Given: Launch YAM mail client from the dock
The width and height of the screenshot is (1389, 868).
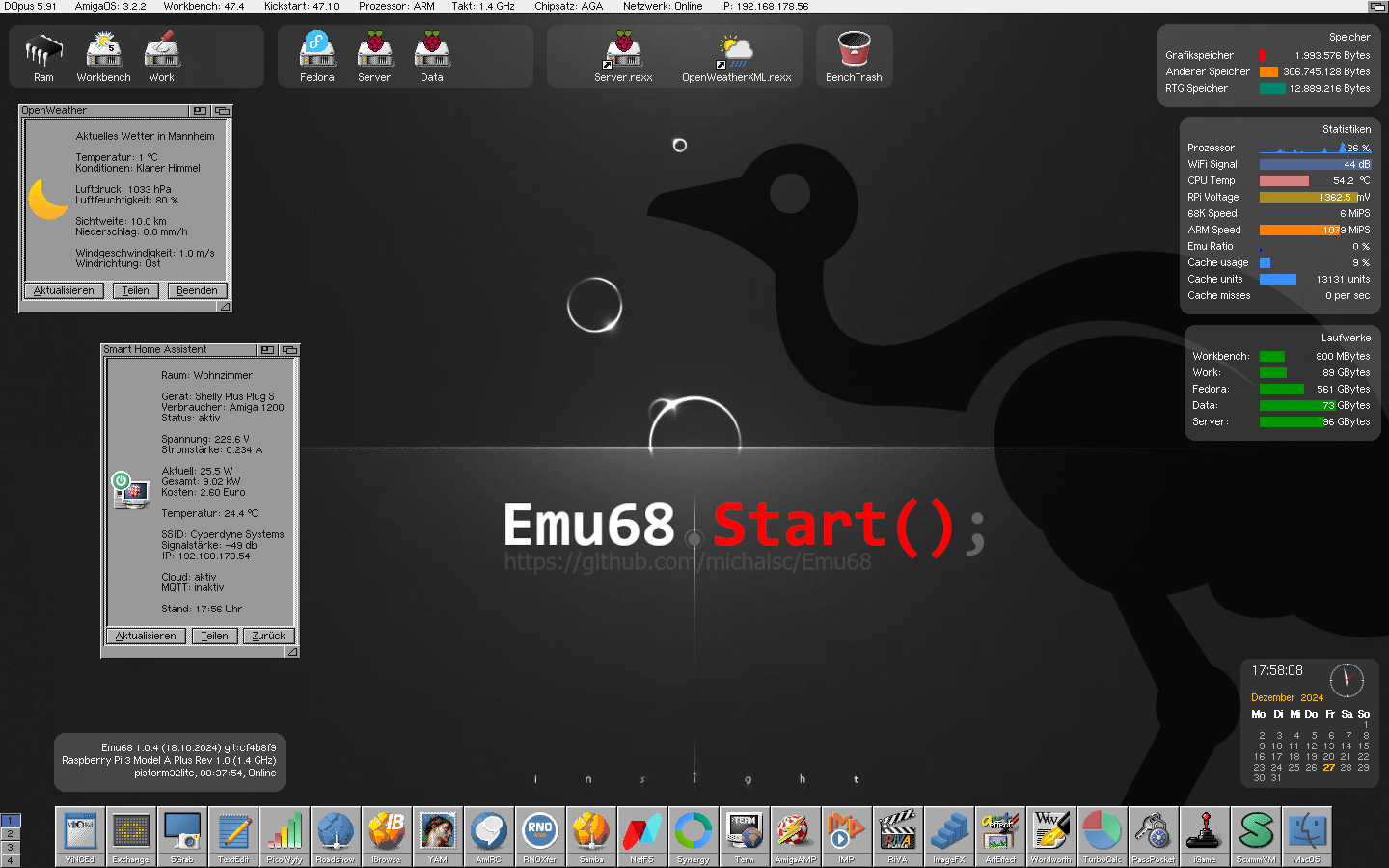Looking at the screenshot, I should (438, 836).
